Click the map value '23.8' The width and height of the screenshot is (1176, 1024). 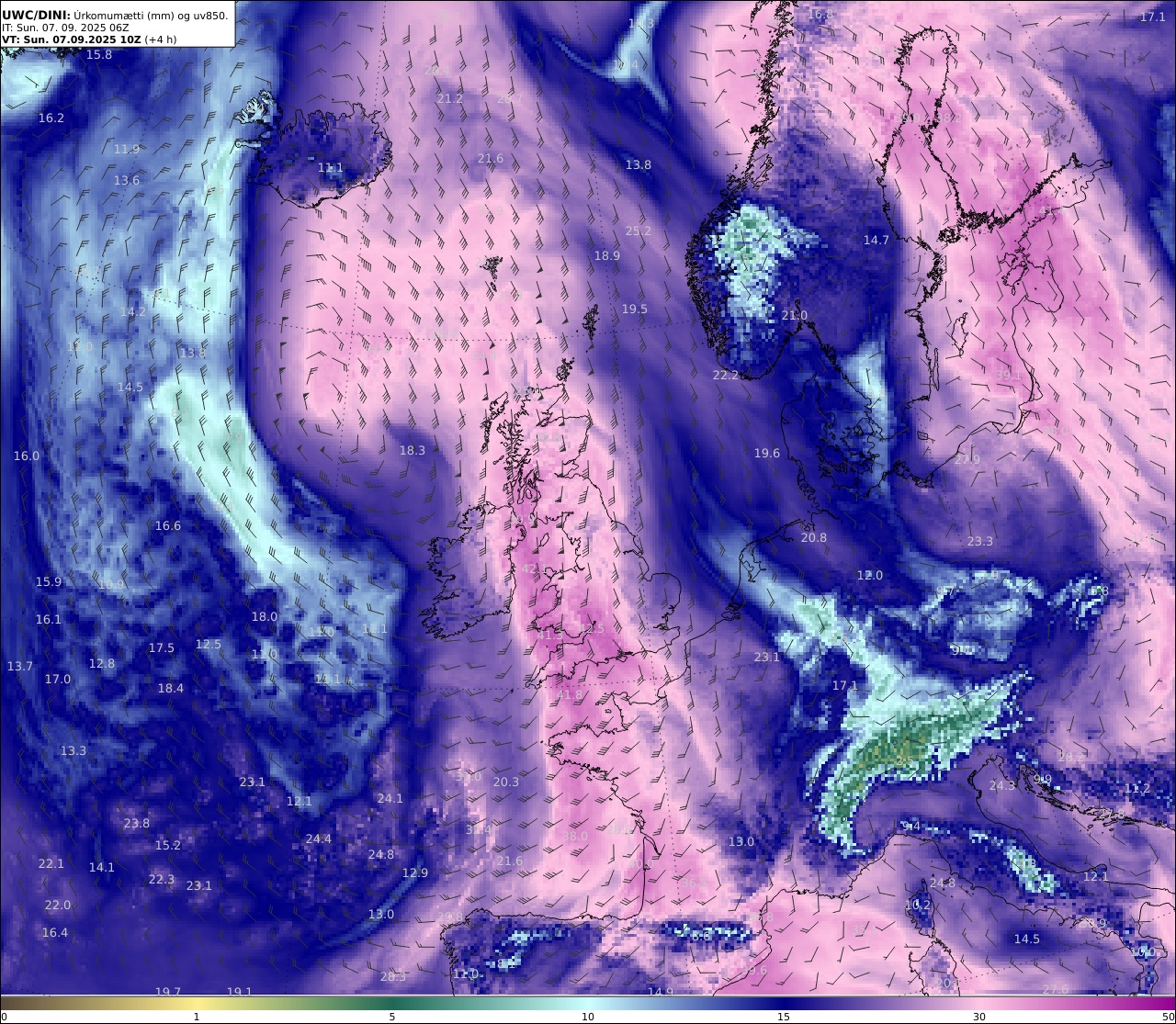[137, 824]
